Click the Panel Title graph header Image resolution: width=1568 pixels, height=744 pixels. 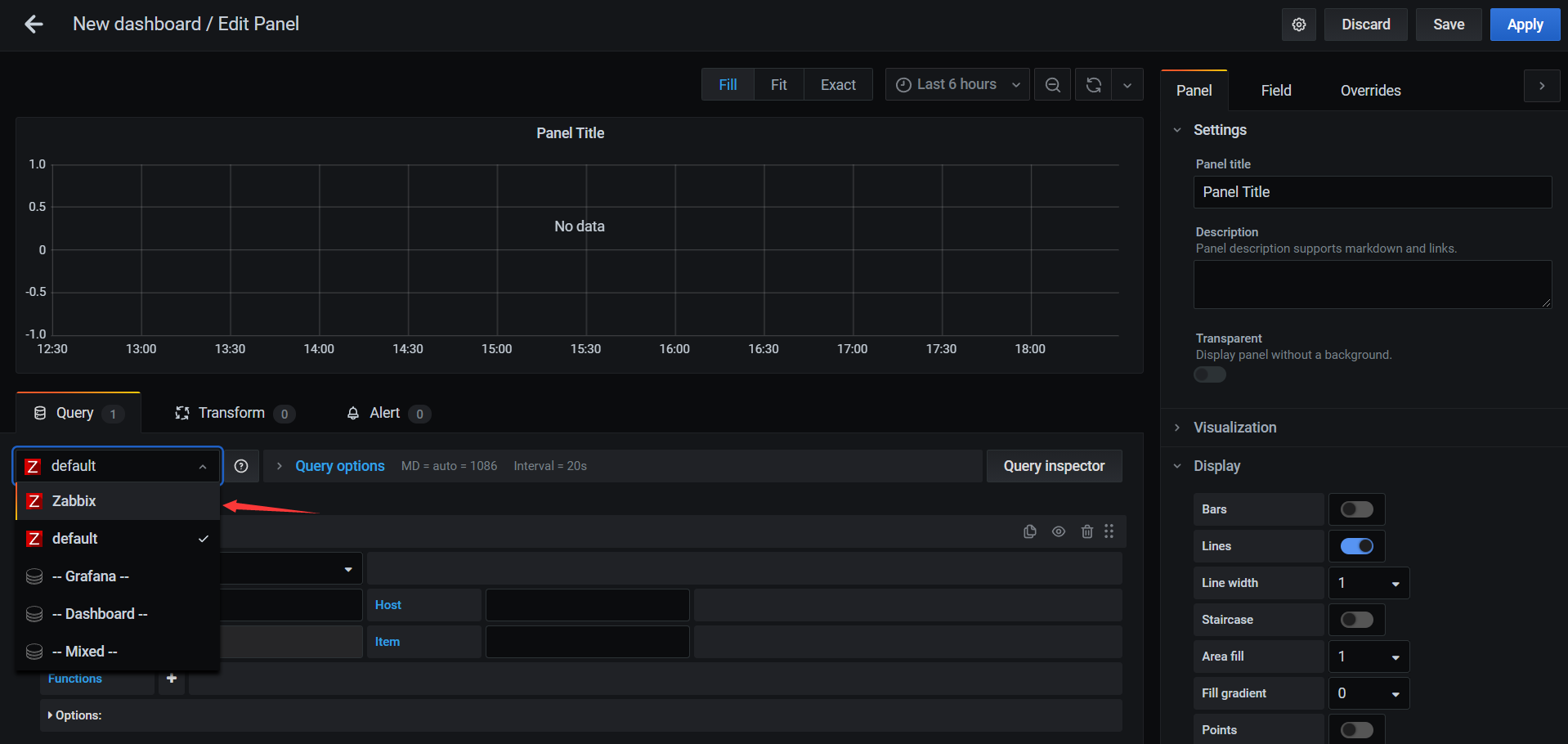point(571,133)
